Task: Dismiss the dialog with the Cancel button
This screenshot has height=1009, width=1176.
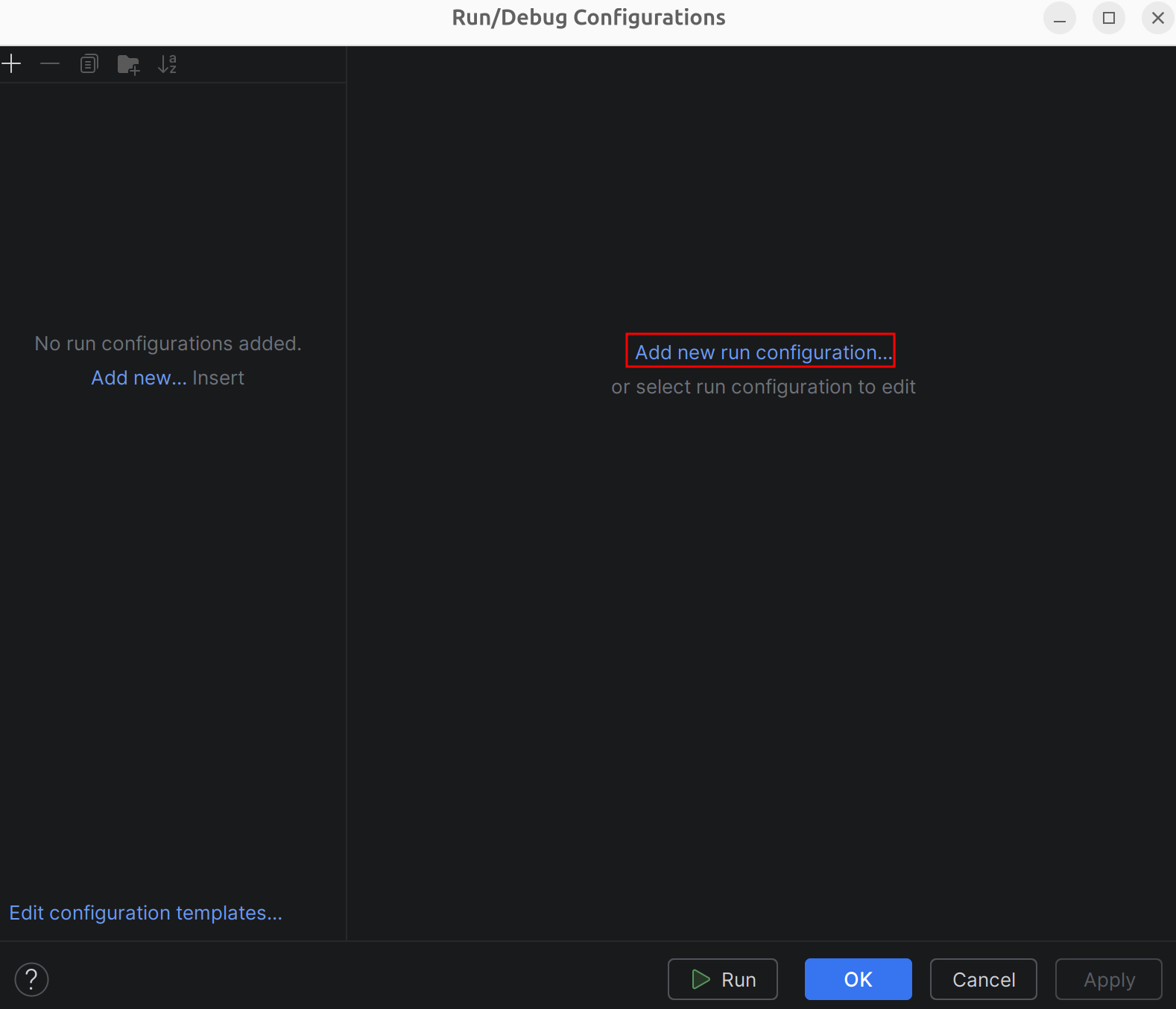Action: [x=983, y=979]
